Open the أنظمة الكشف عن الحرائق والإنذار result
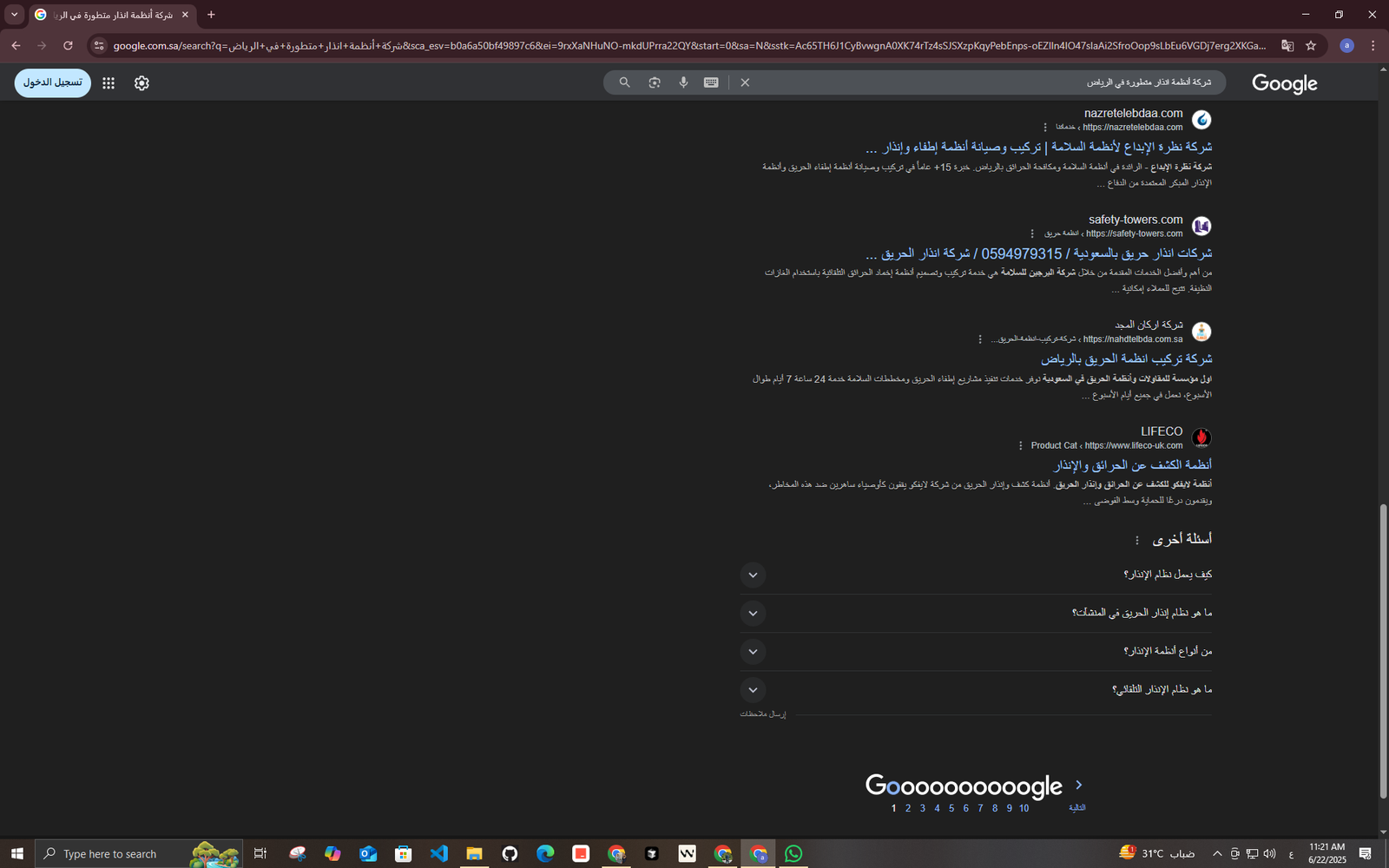The image size is (1389, 868). pos(1133,465)
